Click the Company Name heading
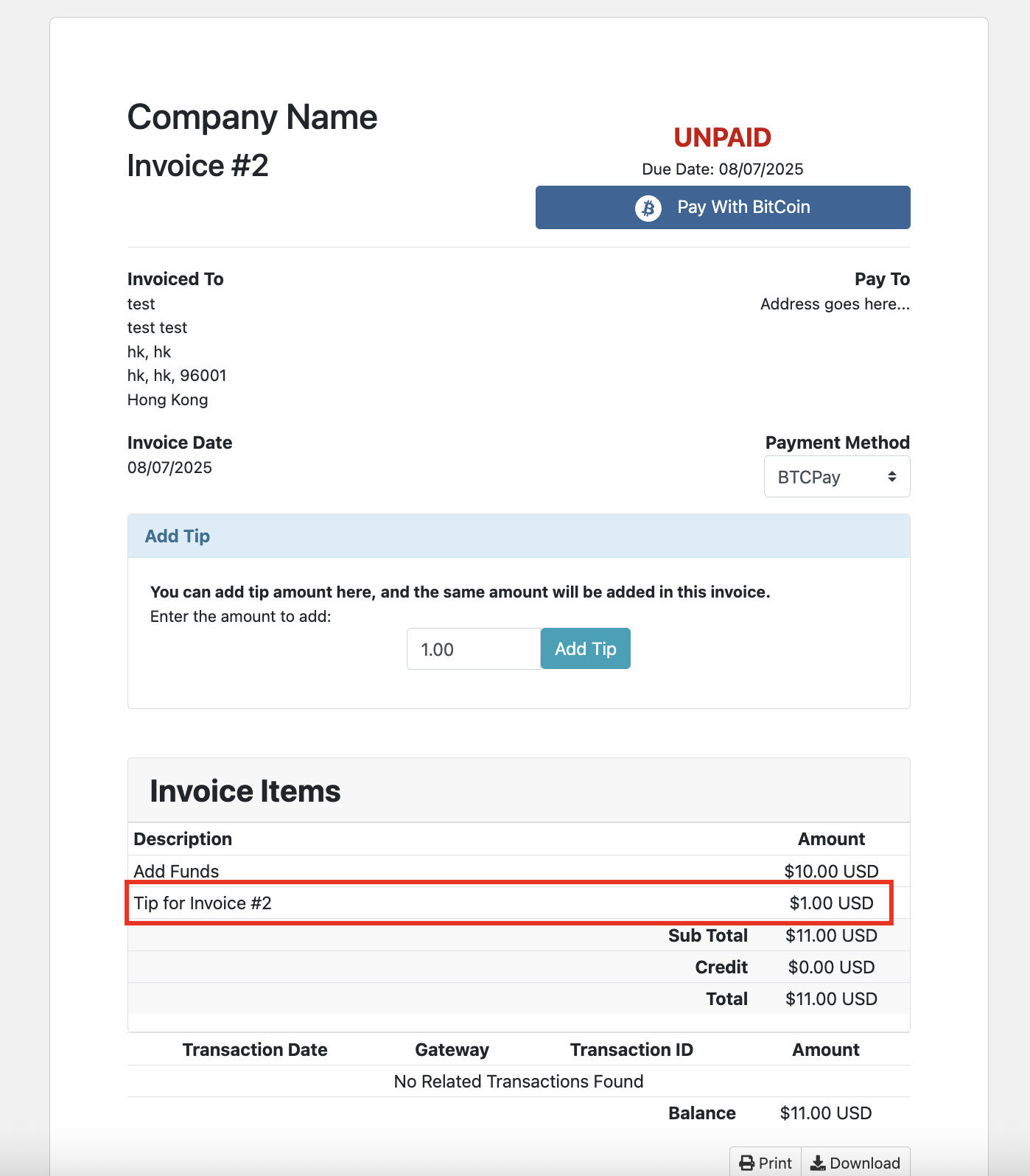The image size is (1030, 1176). [252, 117]
